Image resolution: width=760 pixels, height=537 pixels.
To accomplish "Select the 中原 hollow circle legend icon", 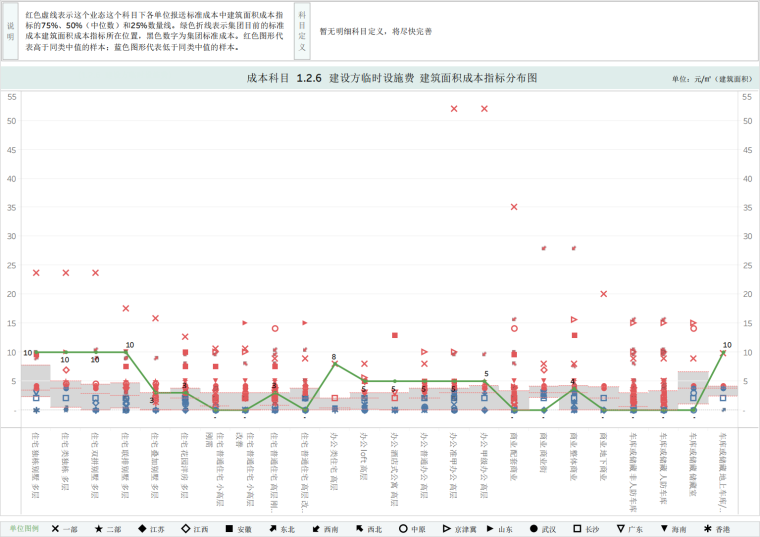I will coord(403,528).
